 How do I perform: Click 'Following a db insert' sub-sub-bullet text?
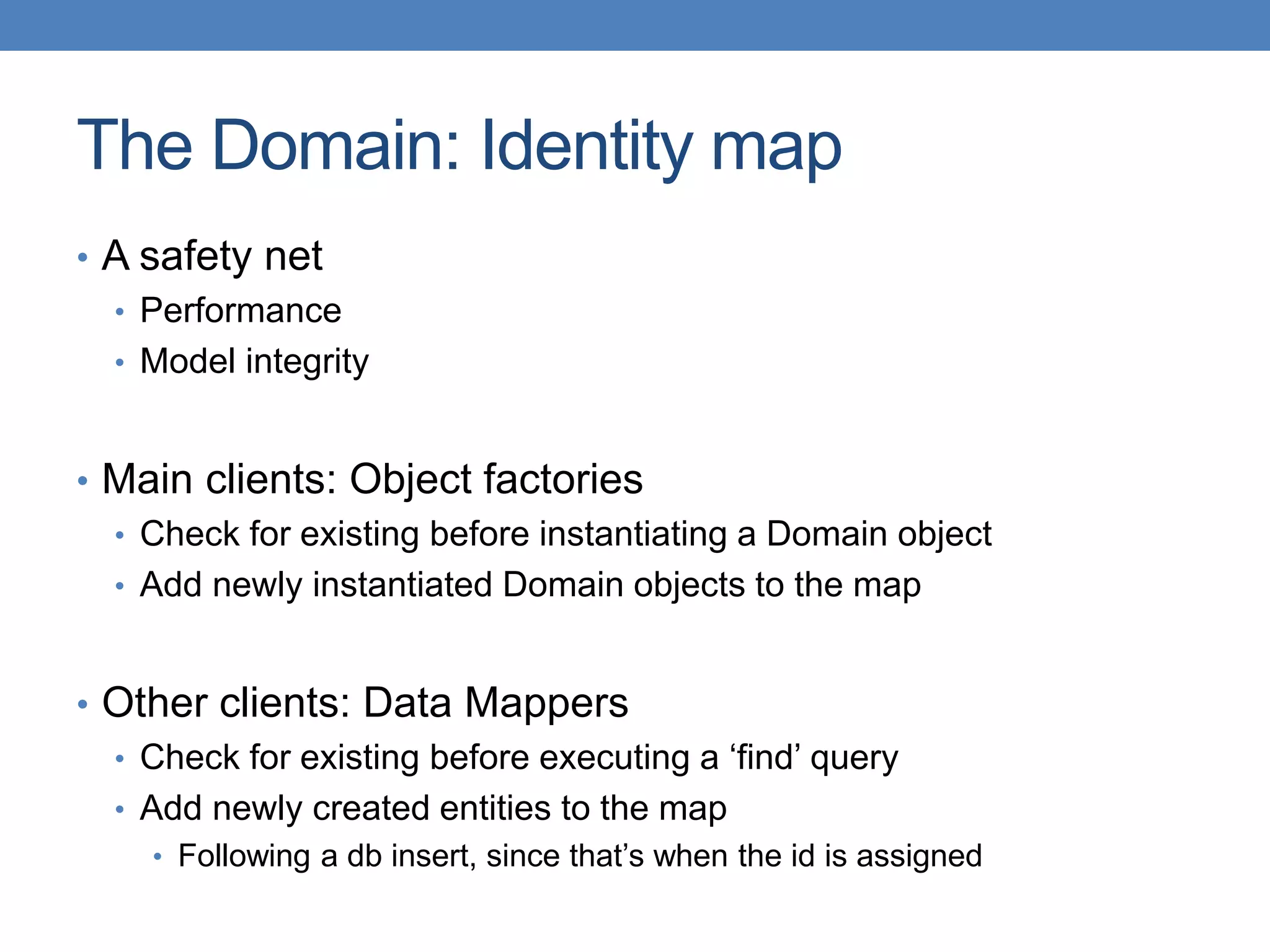[x=580, y=856]
